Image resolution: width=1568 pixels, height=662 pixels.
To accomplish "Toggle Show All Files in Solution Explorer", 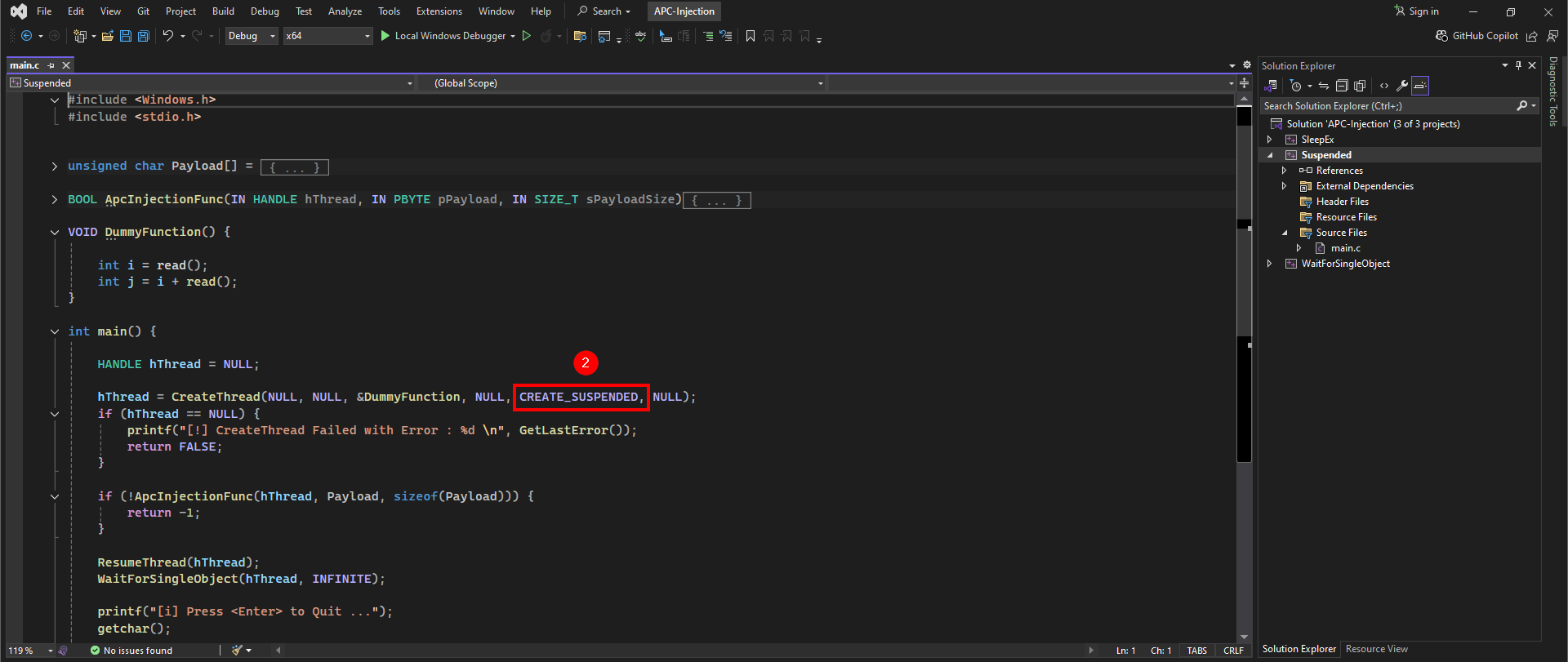I will click(1360, 86).
